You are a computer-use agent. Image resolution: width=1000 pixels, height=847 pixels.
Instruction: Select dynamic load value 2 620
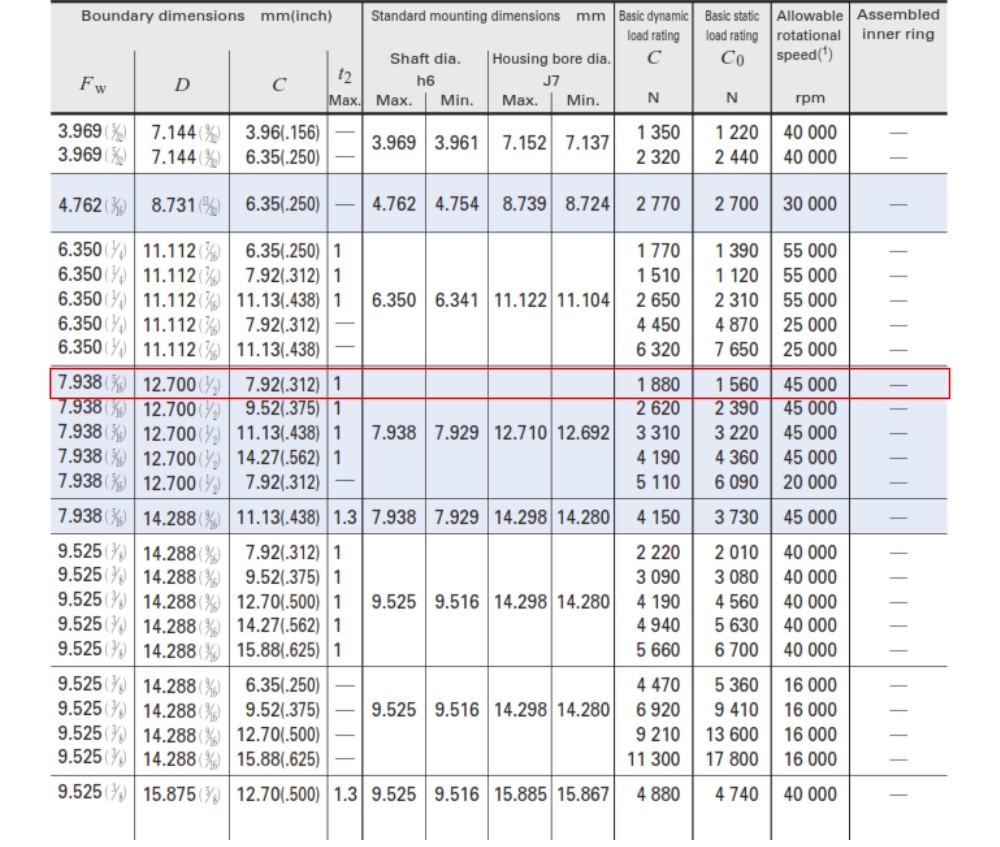658,408
